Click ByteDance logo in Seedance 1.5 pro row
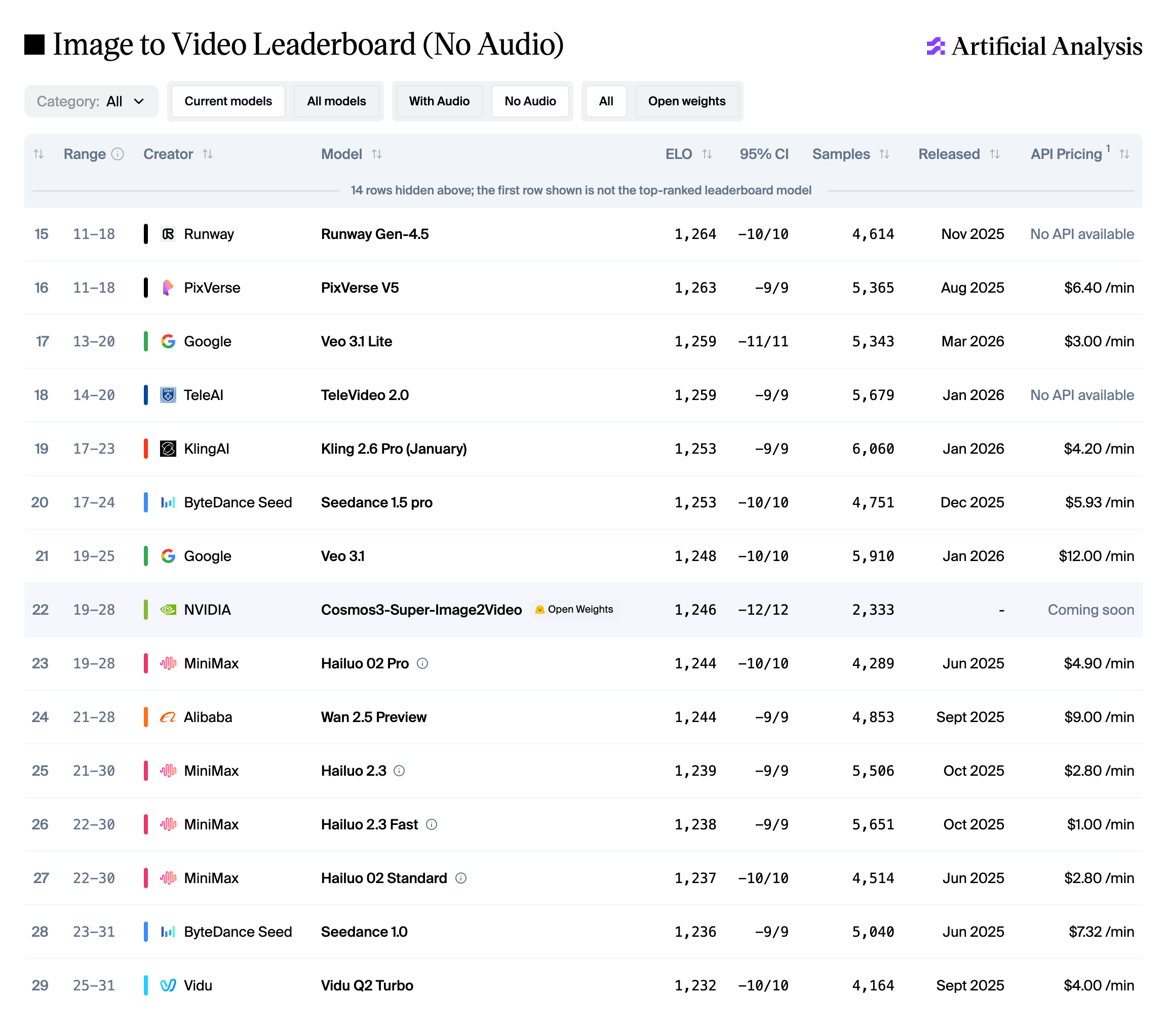 [168, 502]
